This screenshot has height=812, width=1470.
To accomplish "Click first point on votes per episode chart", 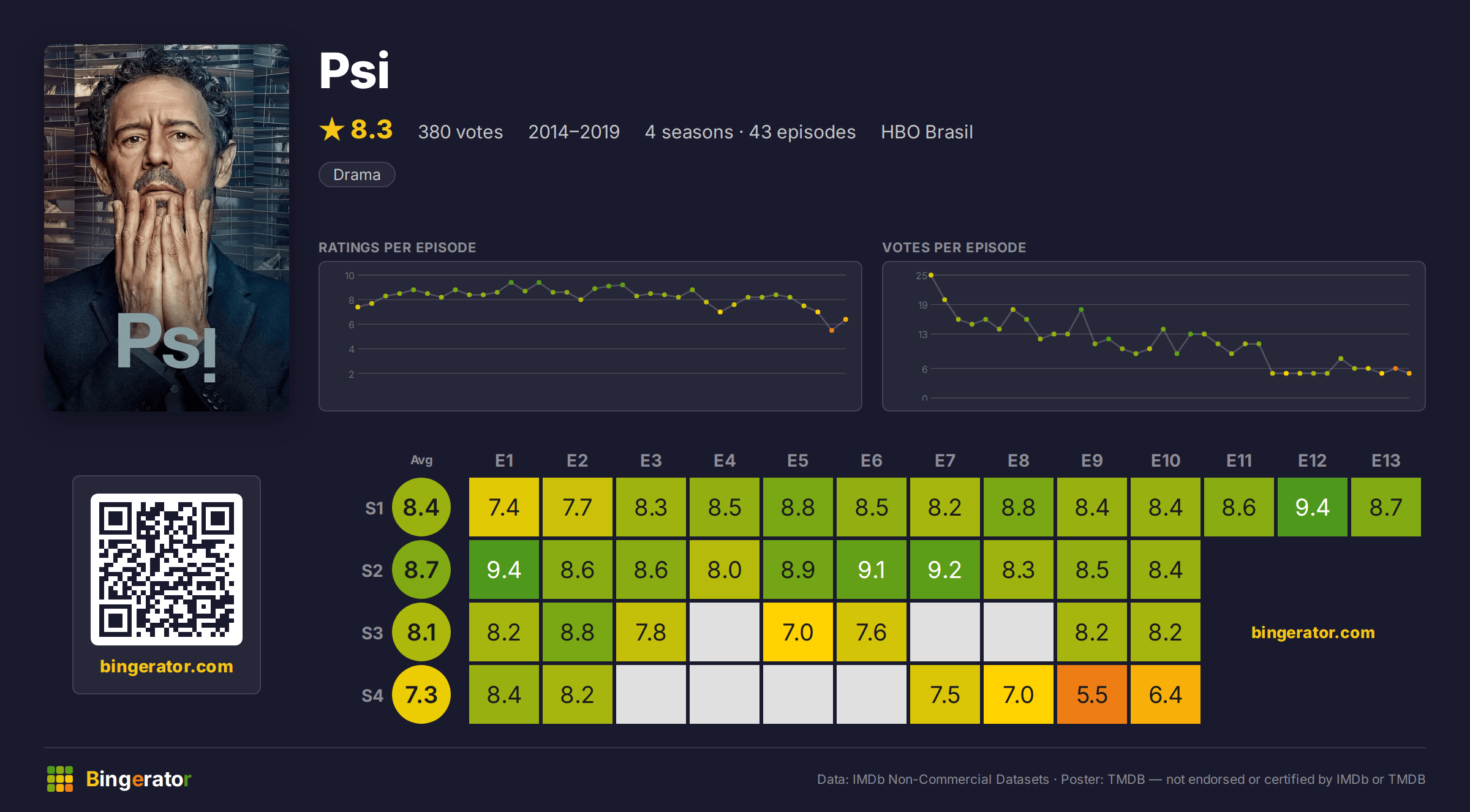I will click(931, 276).
